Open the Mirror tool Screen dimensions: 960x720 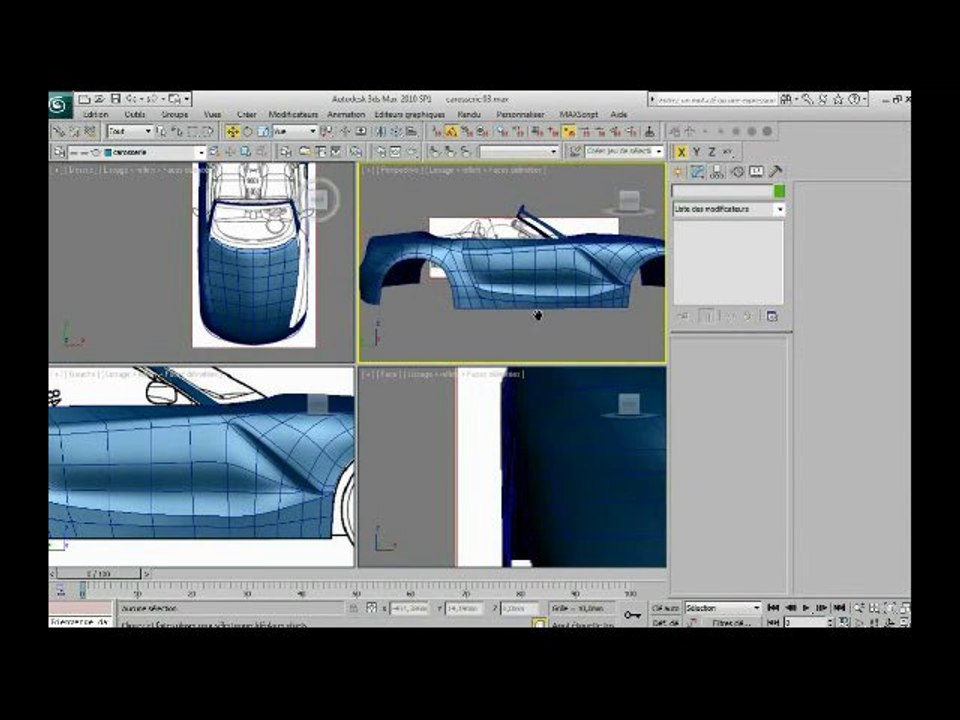(x=380, y=132)
